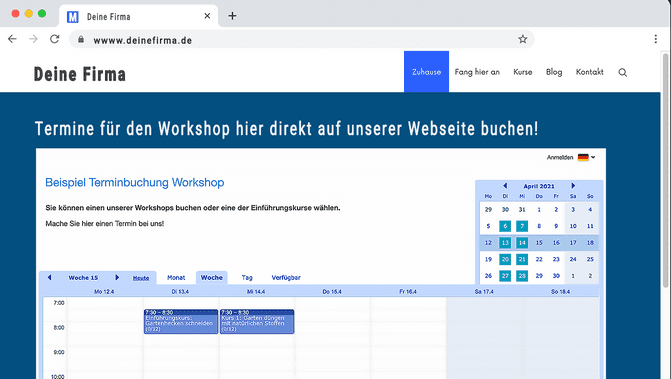Viewport: 671px width, 379px height.
Task: Select April 6 in the mini calendar
Action: pyautogui.click(x=505, y=226)
